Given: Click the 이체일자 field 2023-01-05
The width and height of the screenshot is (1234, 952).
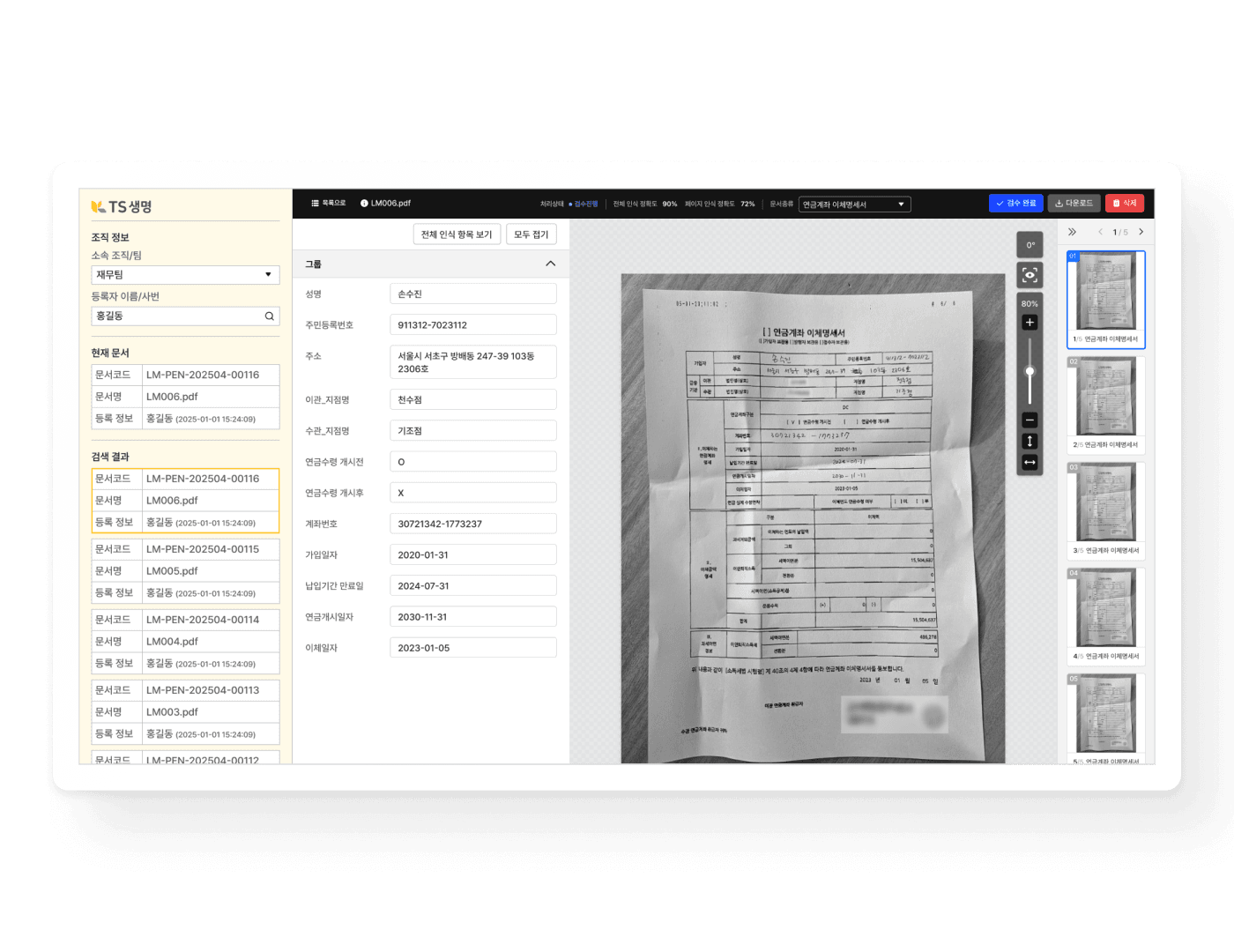Looking at the screenshot, I should (473, 648).
